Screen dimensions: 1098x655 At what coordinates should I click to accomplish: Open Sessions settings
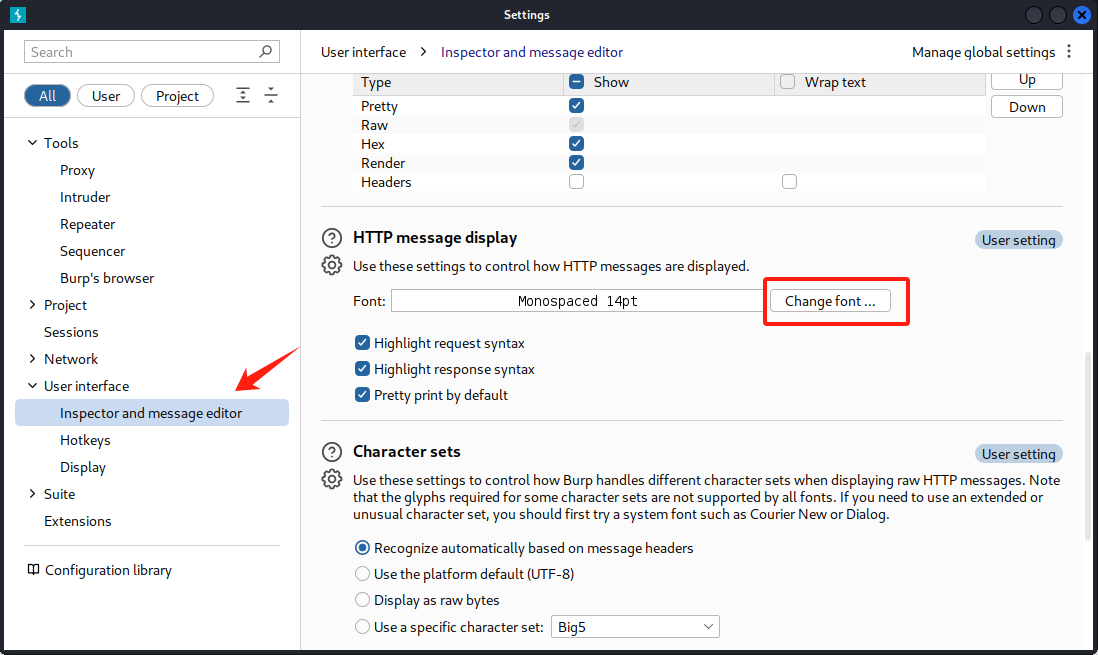71,332
